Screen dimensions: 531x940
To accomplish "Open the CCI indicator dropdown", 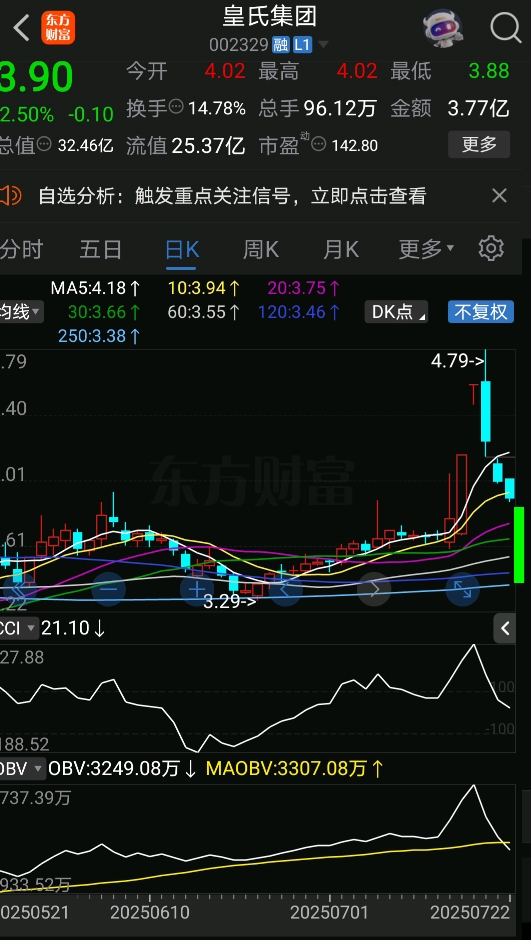I will (19, 628).
